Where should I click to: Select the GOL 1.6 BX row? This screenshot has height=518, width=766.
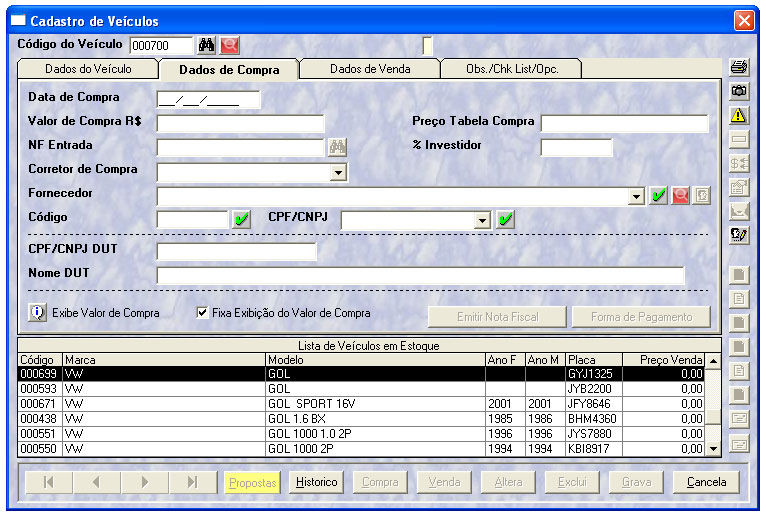(362, 419)
